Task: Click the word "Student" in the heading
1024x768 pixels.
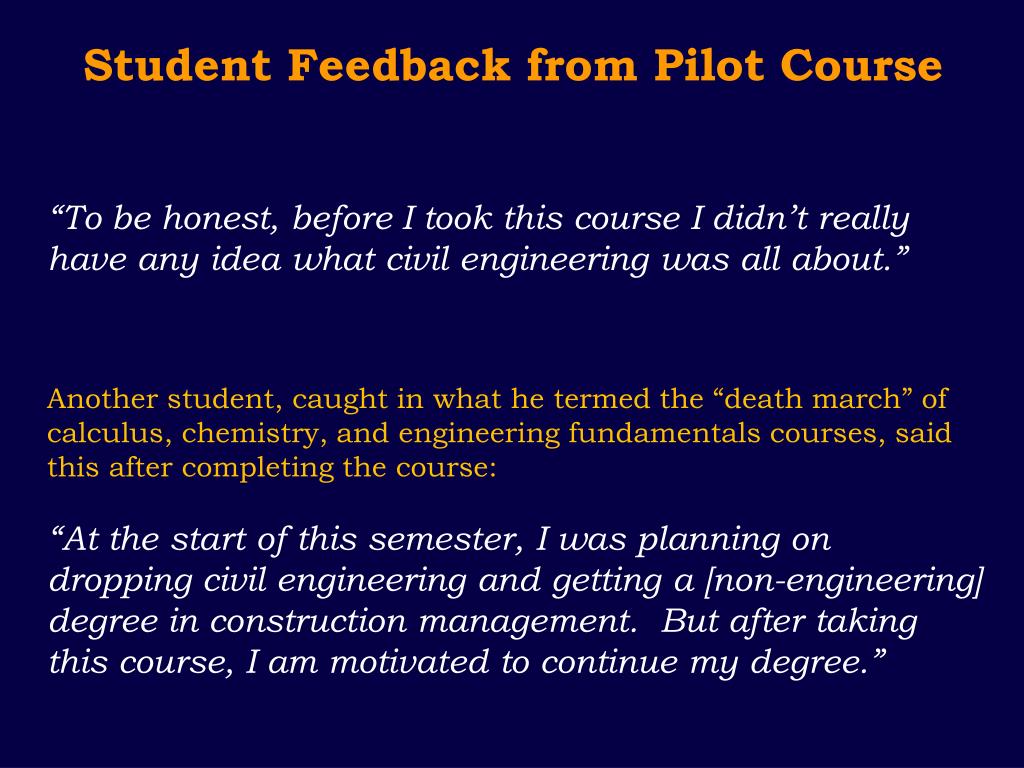Action: (x=177, y=65)
